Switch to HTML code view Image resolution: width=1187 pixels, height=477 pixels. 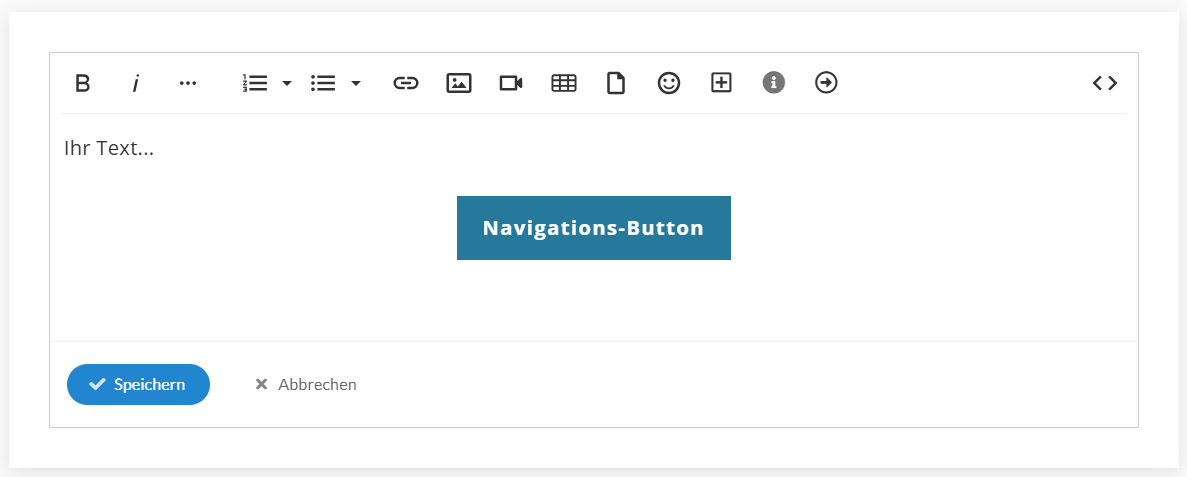(x=1104, y=83)
